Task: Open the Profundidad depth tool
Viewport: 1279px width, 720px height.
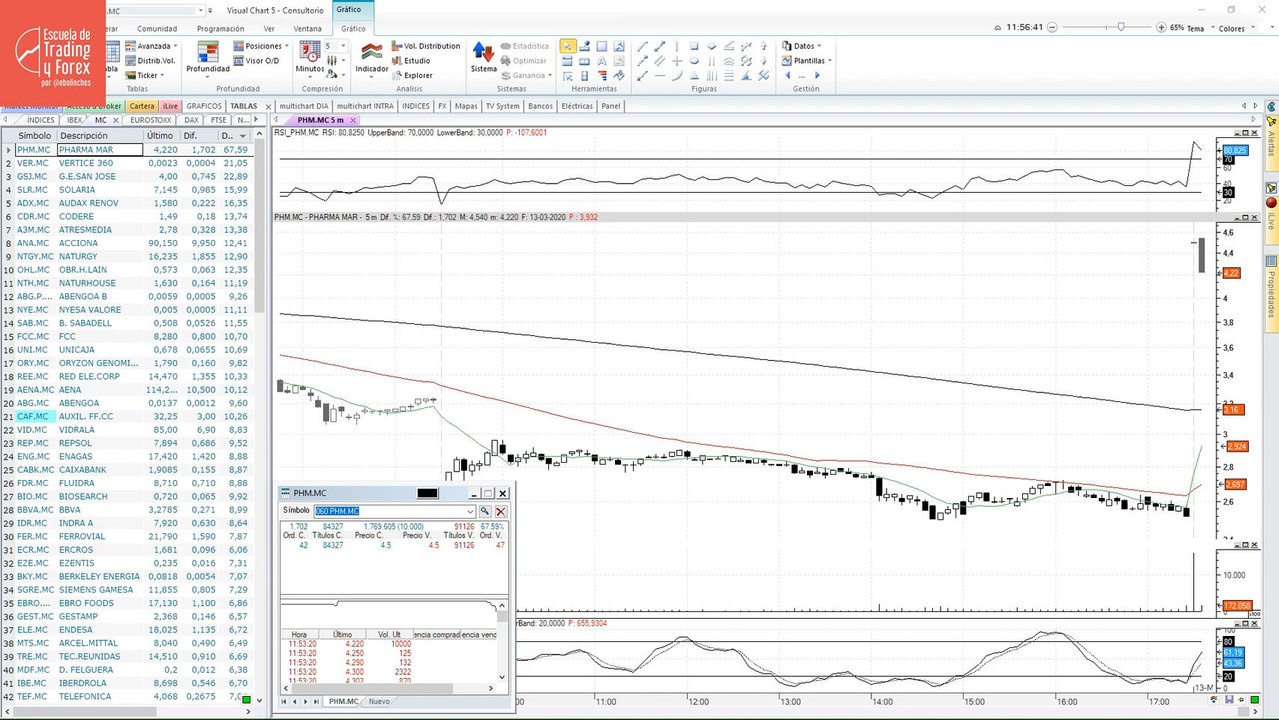Action: [x=208, y=58]
